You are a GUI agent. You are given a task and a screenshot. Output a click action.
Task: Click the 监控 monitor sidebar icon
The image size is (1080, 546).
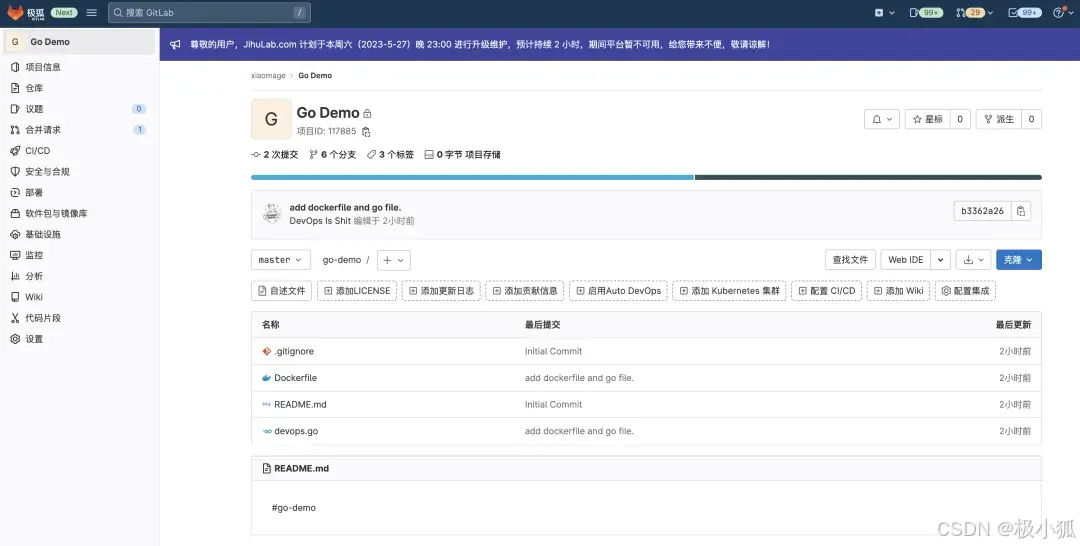click(x=15, y=255)
